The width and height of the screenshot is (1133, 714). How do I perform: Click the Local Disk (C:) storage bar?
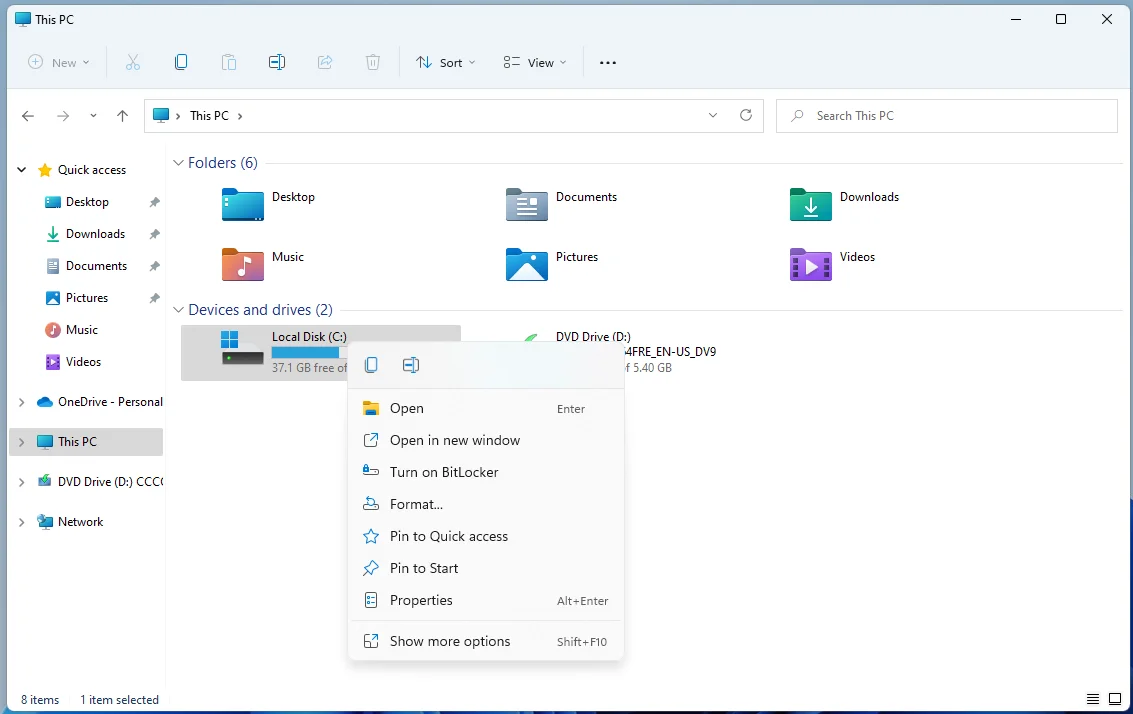307,352
